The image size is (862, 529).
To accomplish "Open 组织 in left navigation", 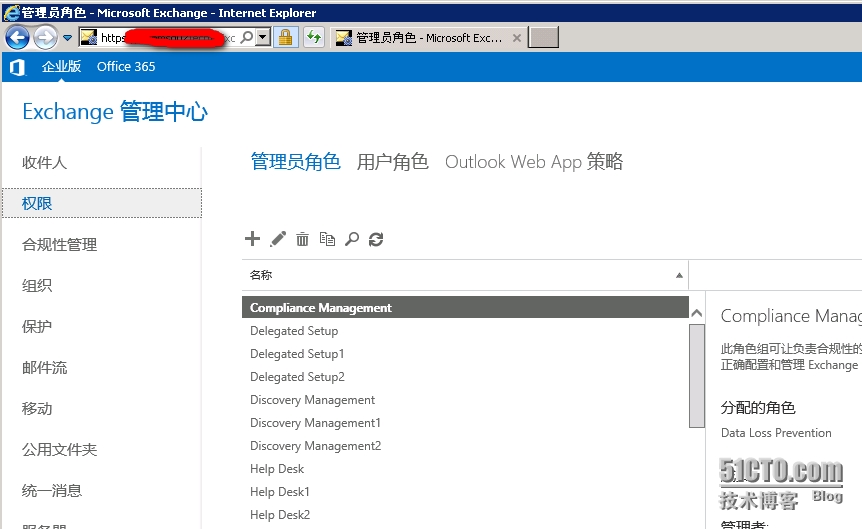I will 37,285.
